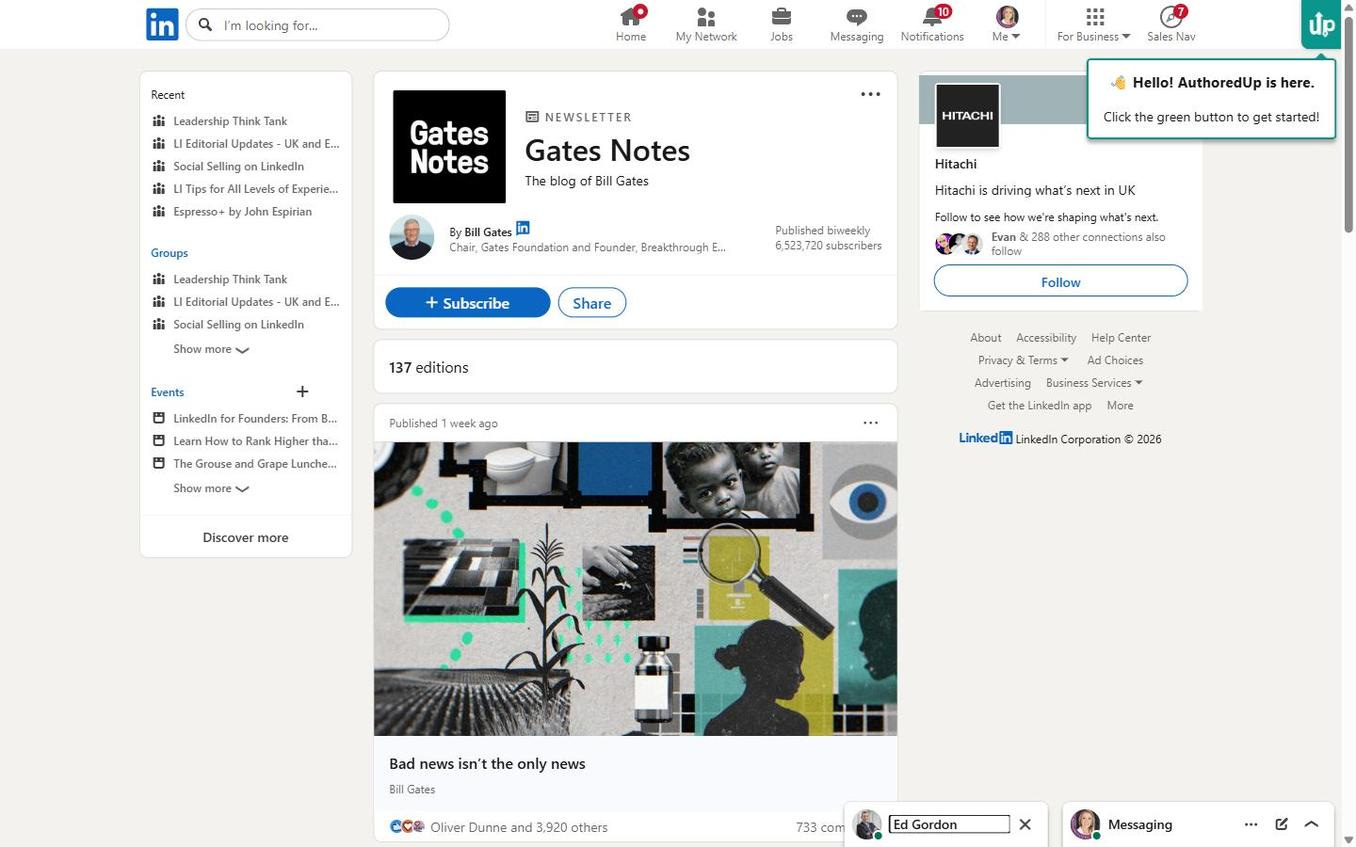This screenshot has width=1356, height=847.
Task: Open the footer More menu
Action: [x=1120, y=405]
